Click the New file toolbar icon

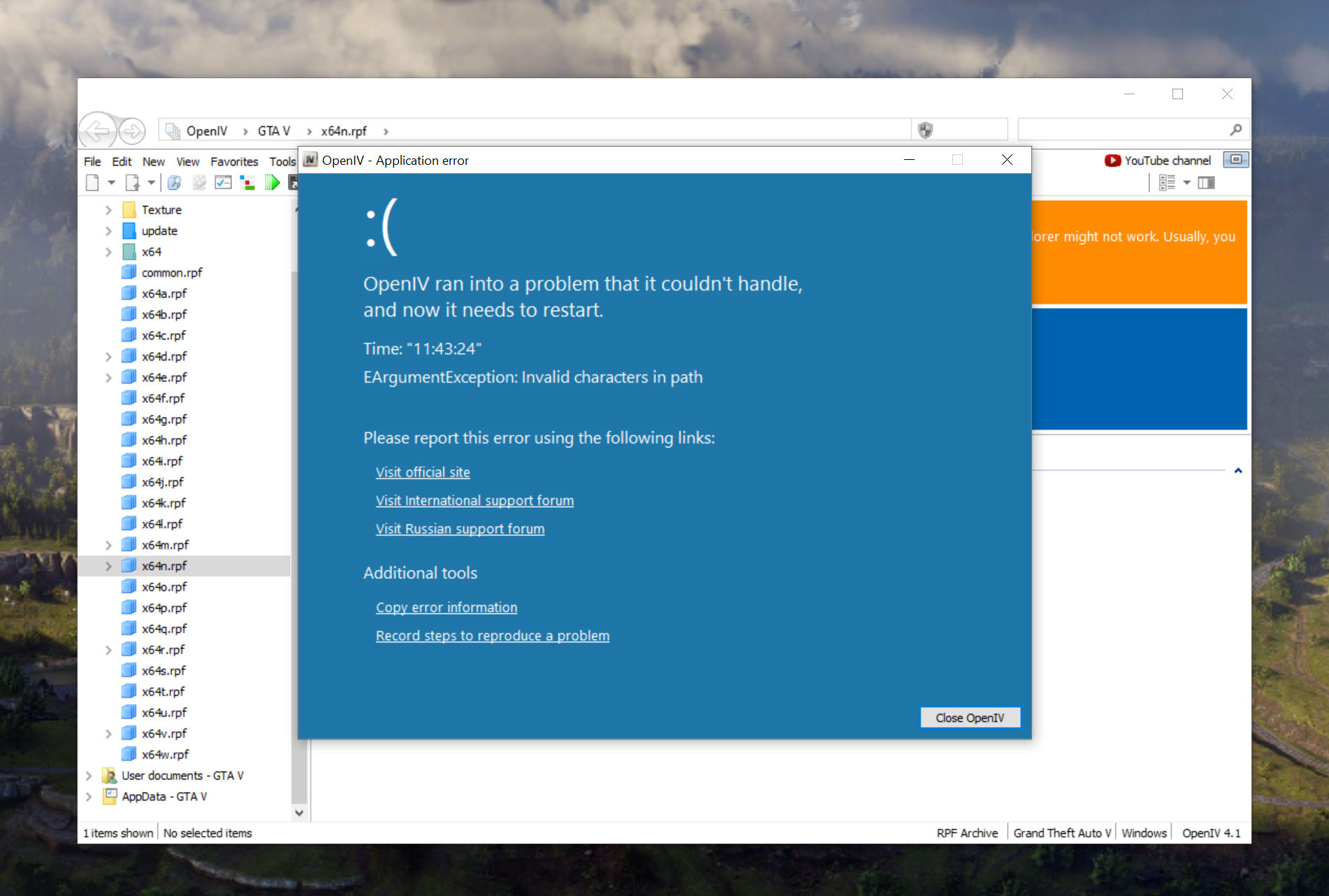pyautogui.click(x=92, y=183)
